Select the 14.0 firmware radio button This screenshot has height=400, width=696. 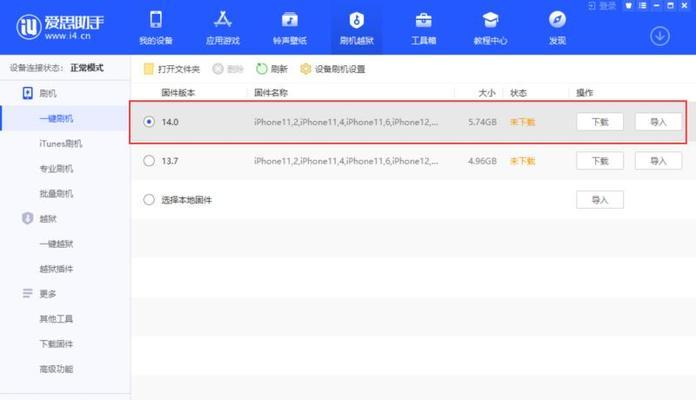(x=149, y=122)
